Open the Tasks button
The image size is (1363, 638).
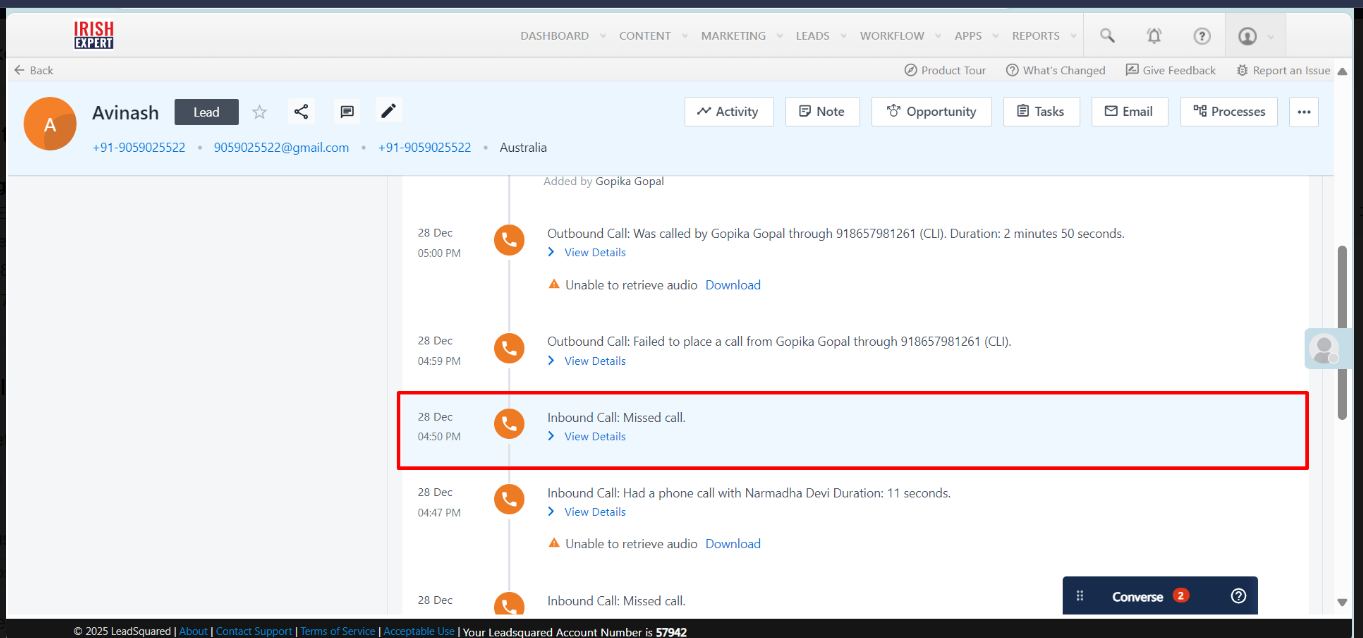(x=1041, y=112)
